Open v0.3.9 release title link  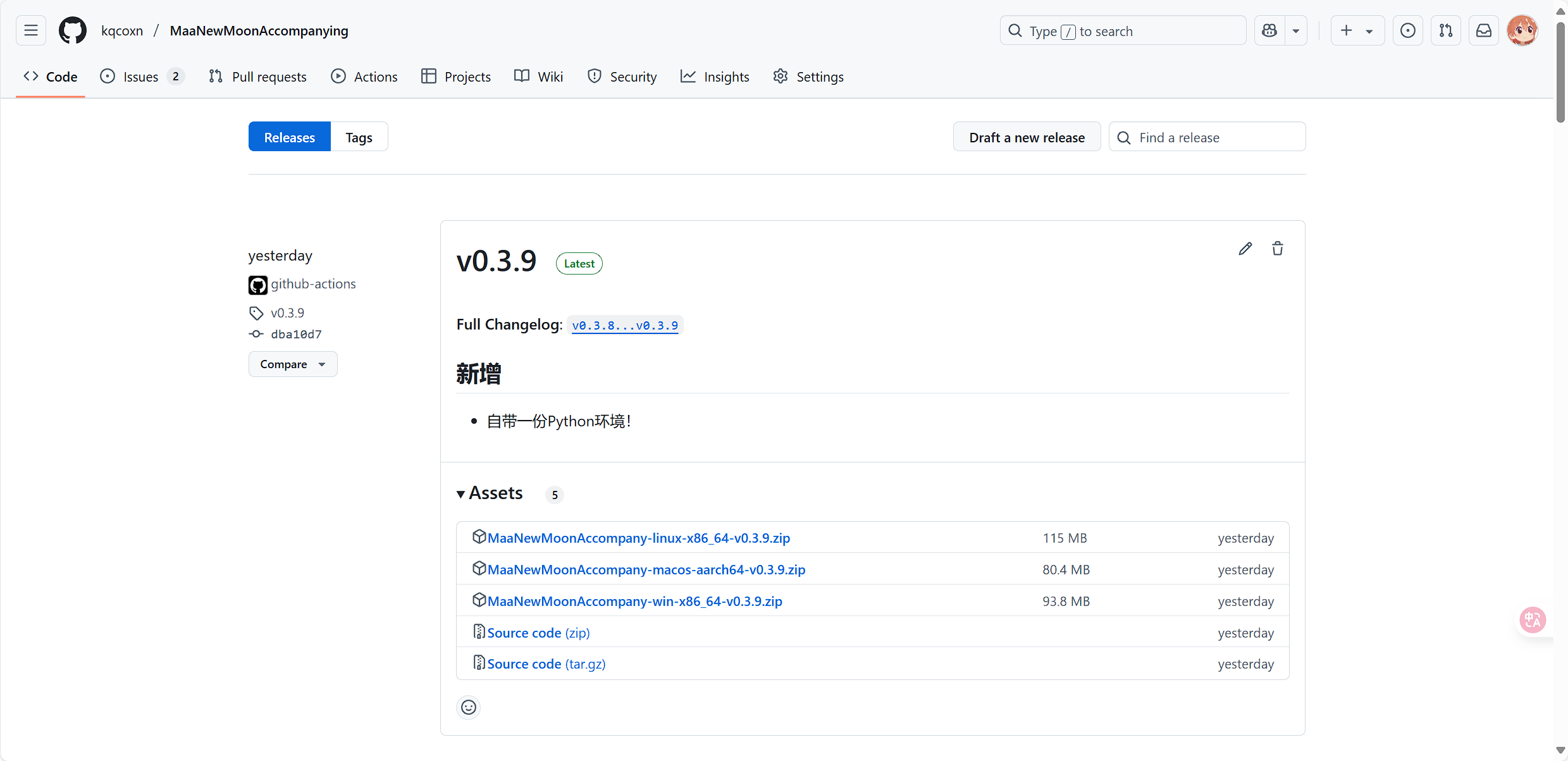[x=497, y=261]
